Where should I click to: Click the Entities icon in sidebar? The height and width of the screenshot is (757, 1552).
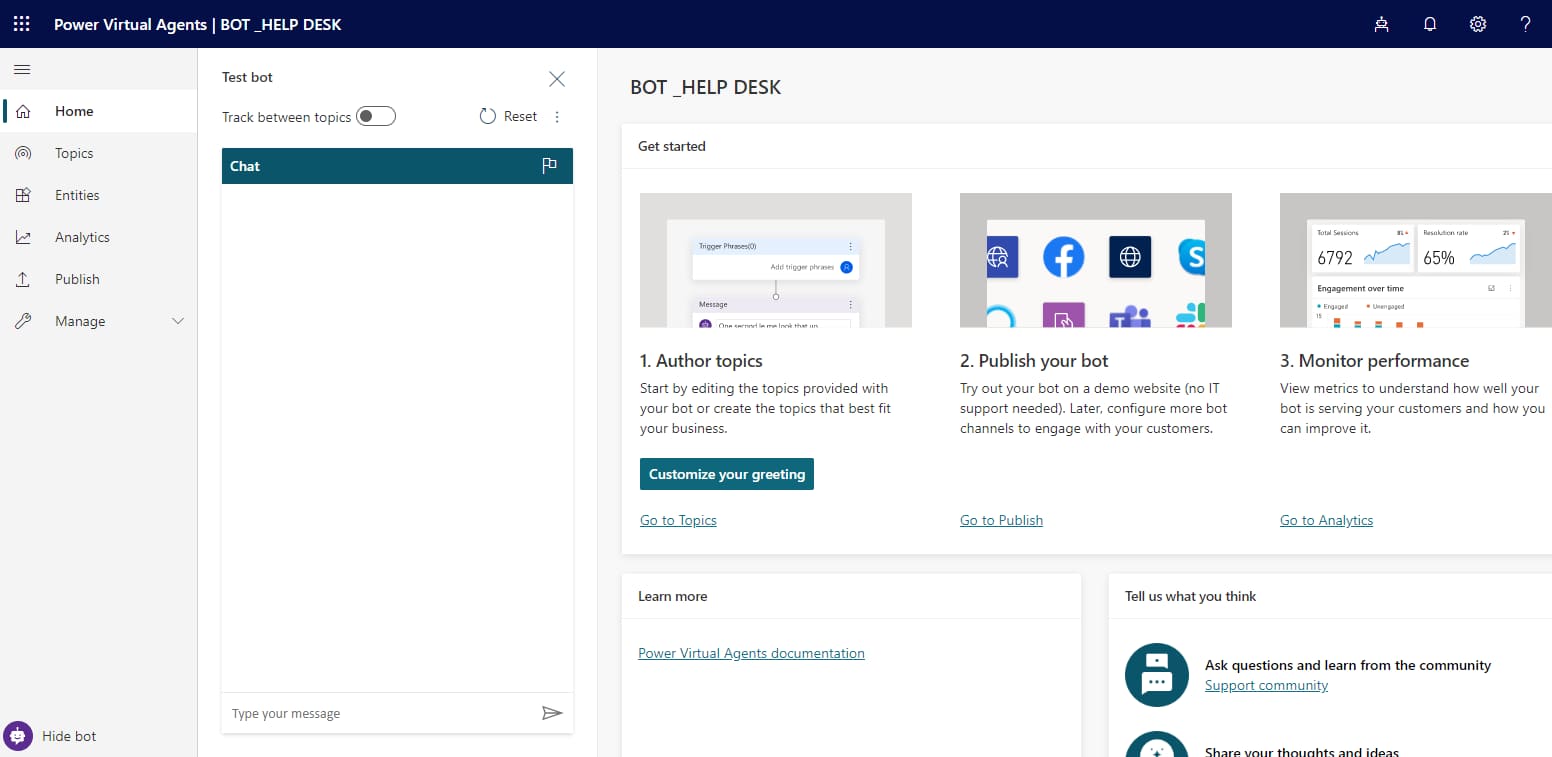(23, 195)
